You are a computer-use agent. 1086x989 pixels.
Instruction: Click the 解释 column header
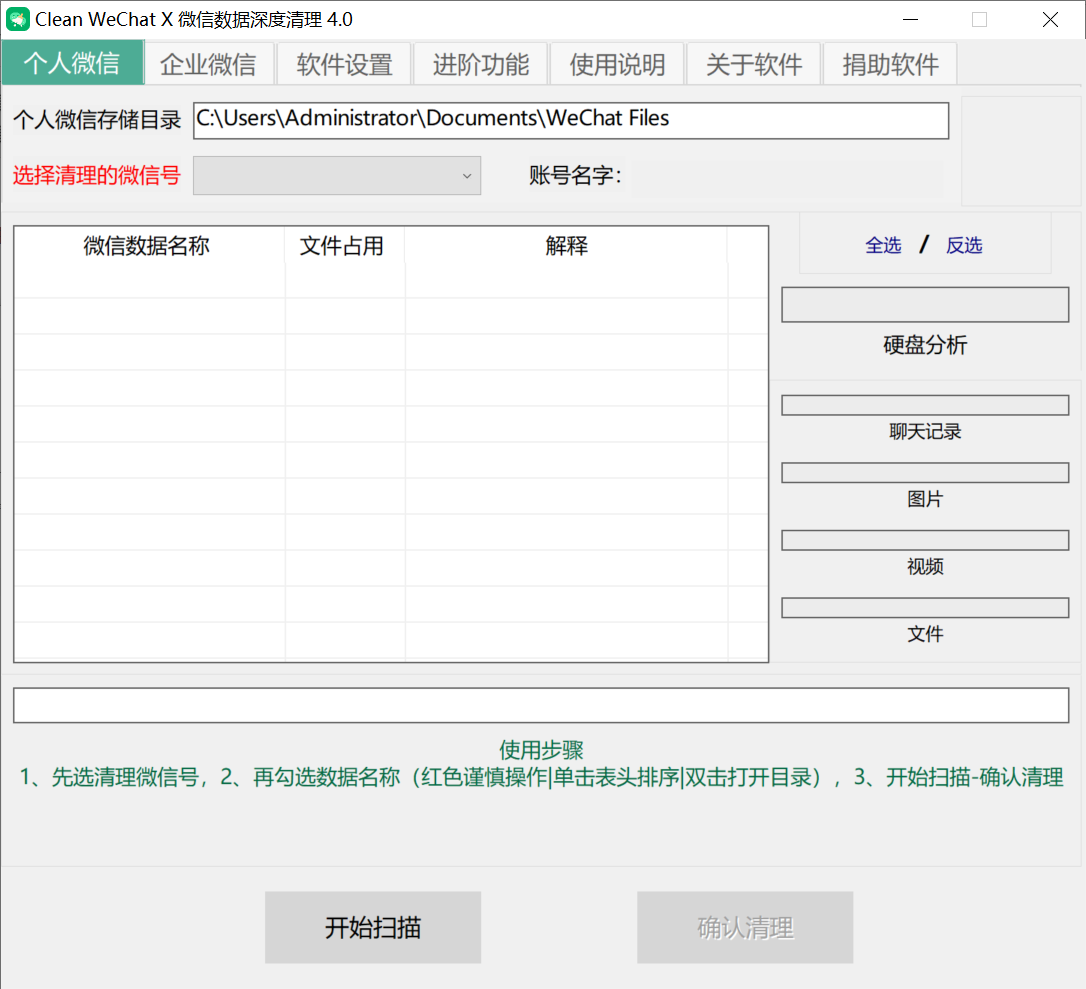566,246
